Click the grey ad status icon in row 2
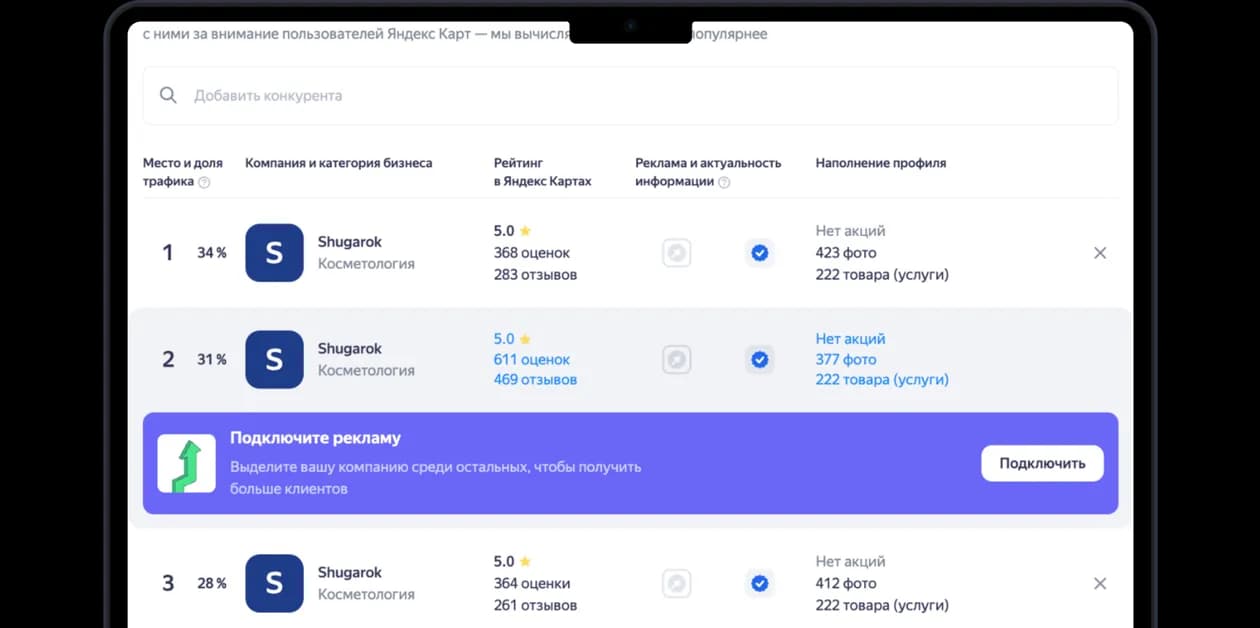This screenshot has height=628, width=1260. click(677, 359)
